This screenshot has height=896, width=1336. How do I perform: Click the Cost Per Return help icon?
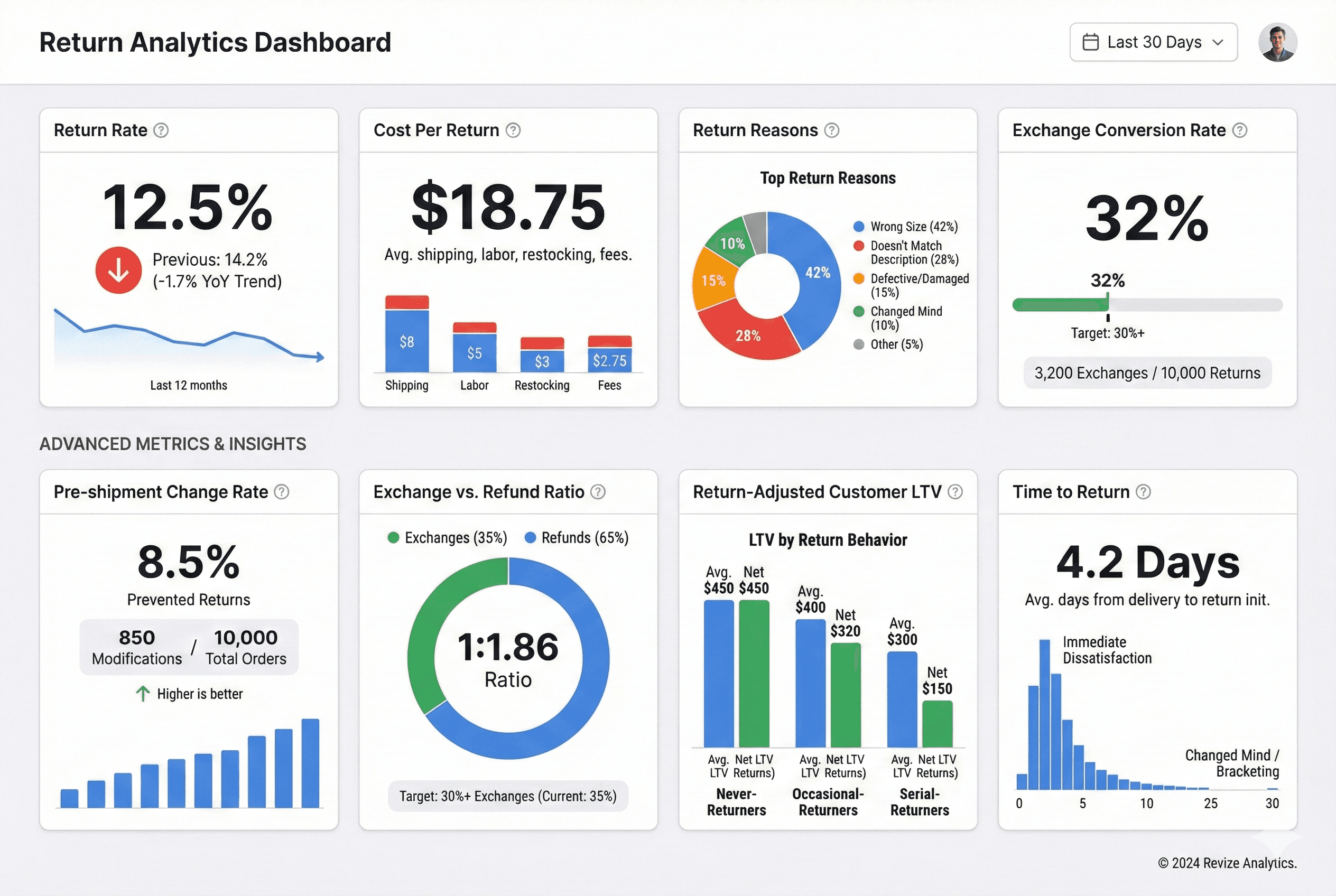point(513,130)
